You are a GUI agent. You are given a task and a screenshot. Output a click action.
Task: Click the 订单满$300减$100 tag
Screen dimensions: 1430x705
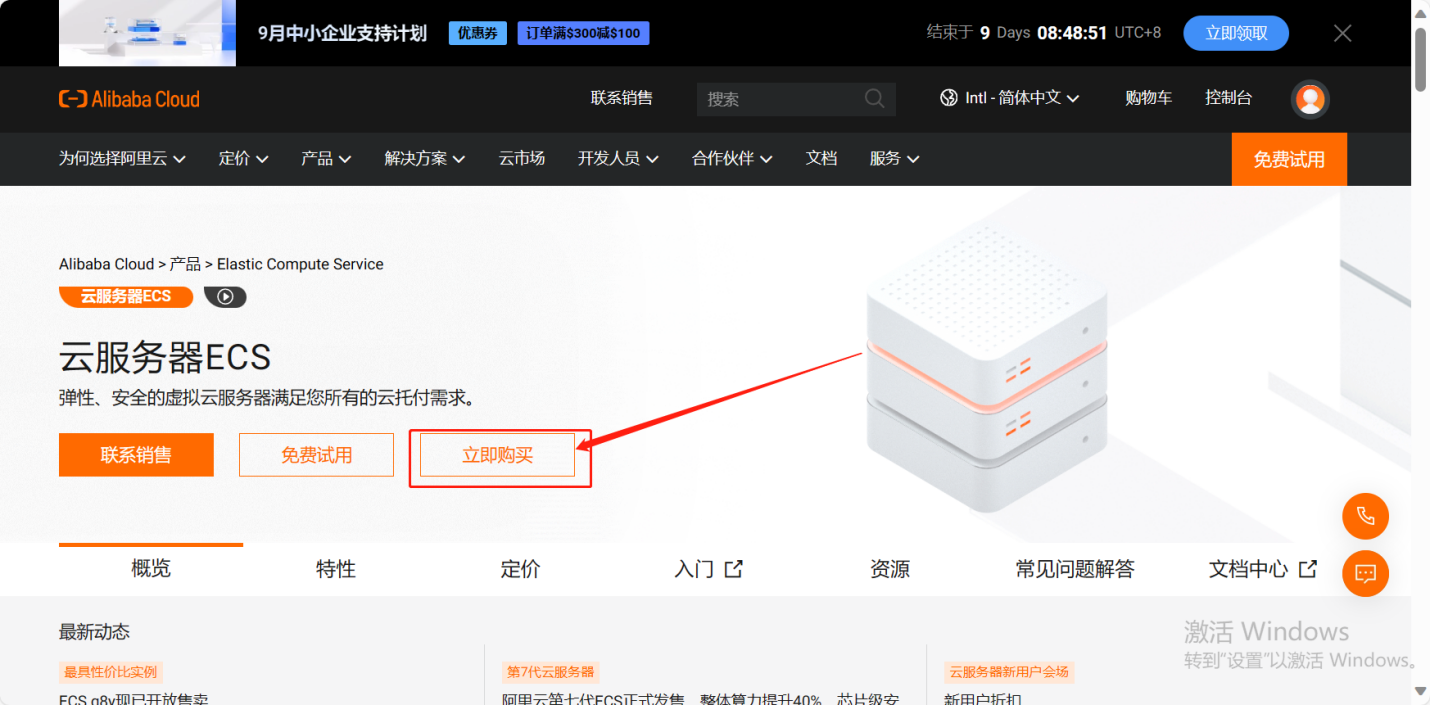pyautogui.click(x=583, y=33)
